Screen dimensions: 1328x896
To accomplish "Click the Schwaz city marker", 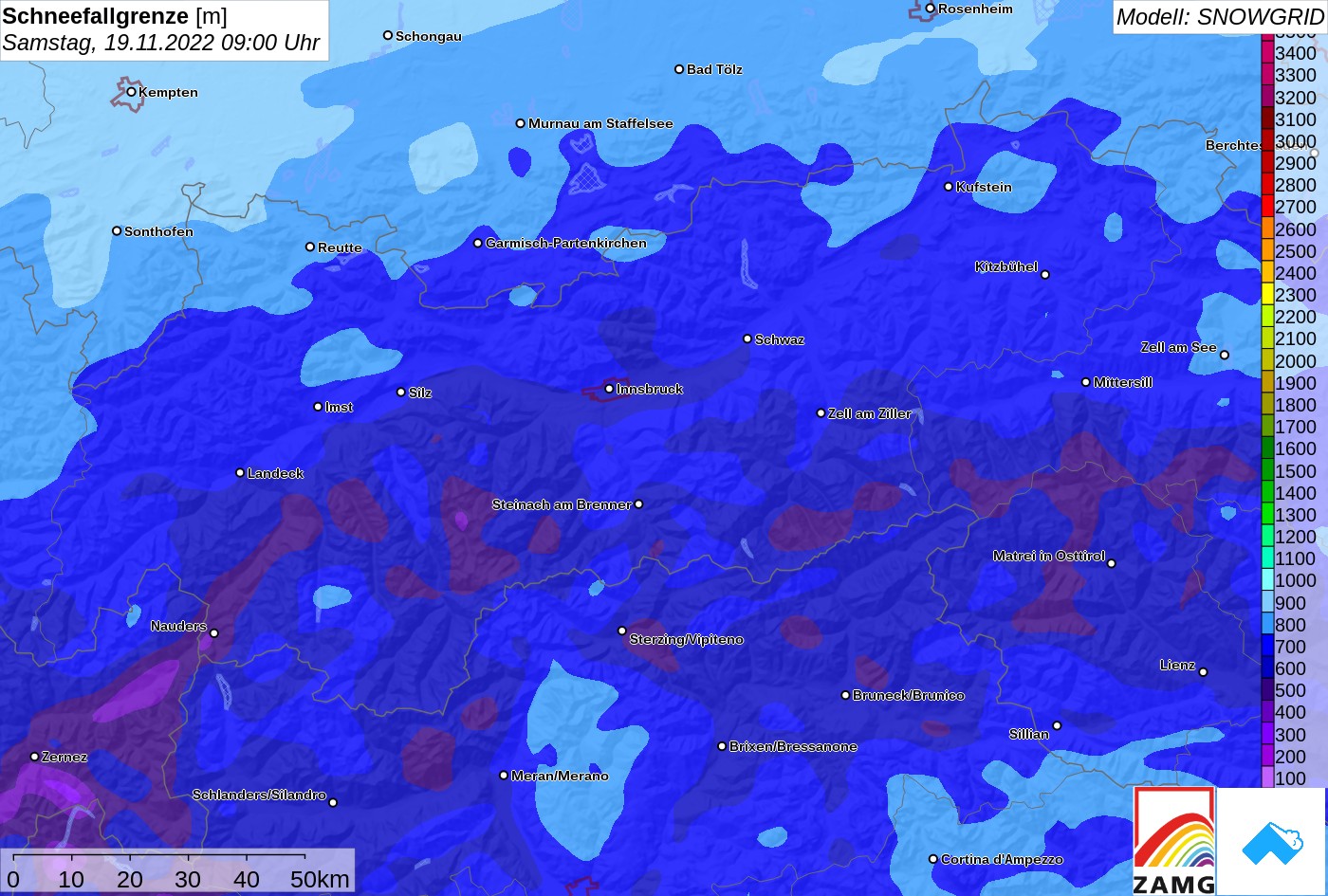I will point(747,338).
